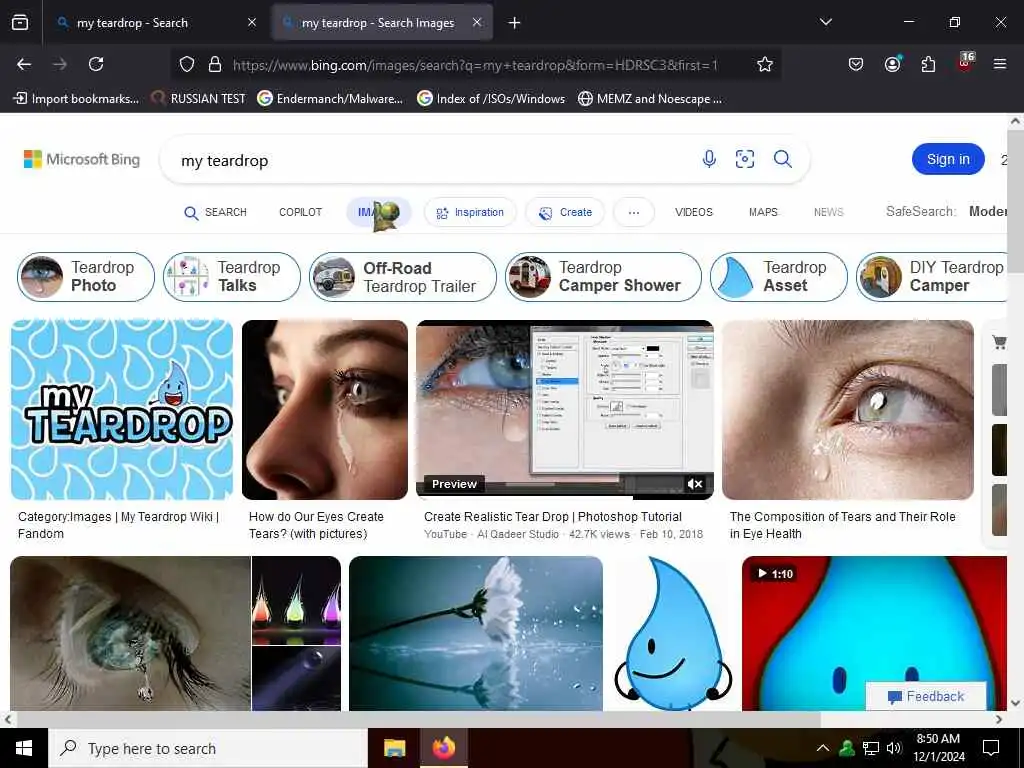The image size is (1024, 768).
Task: Open Windows Start menu
Action: point(24,748)
